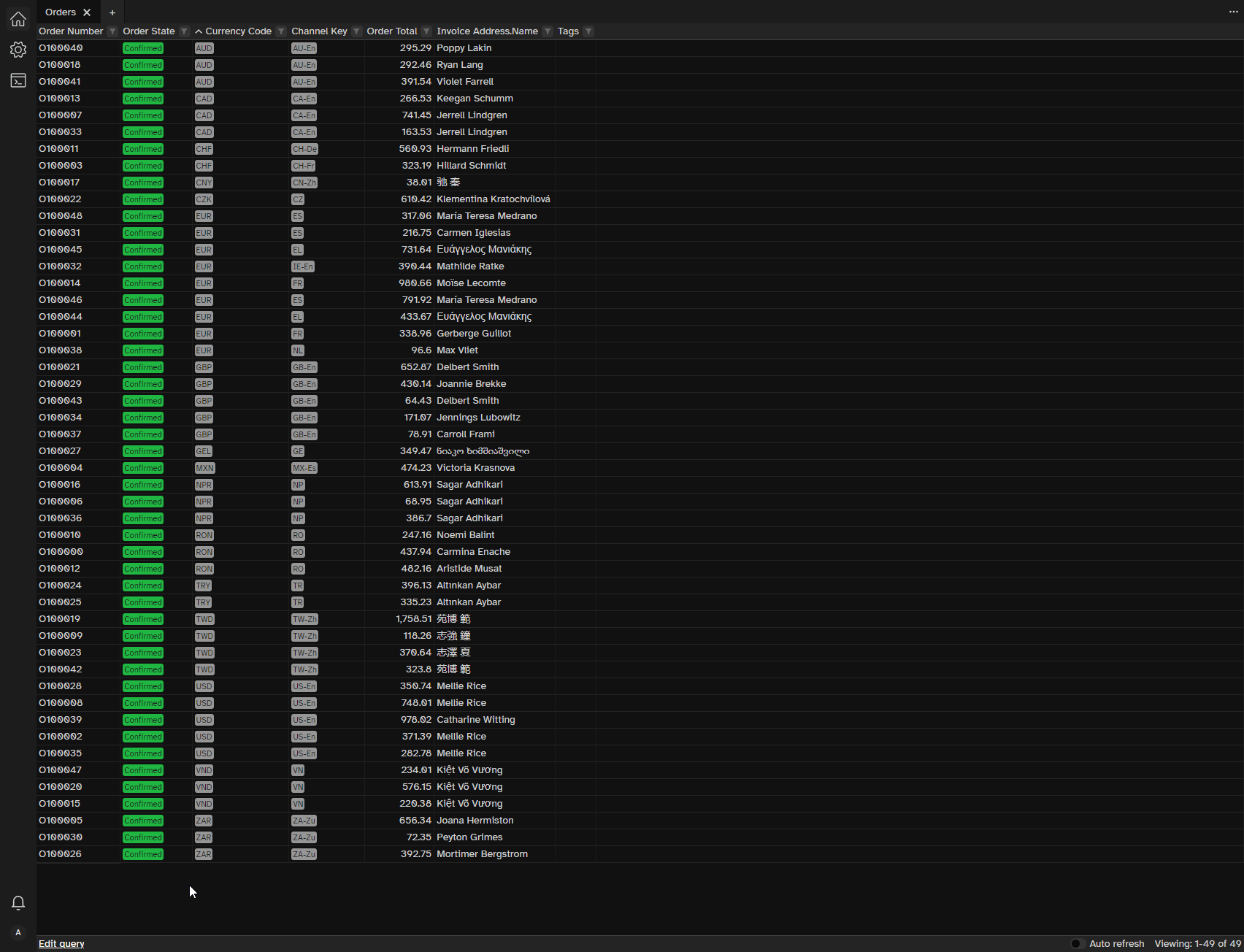Viewport: 1244px width, 952px height.
Task: Open the filter for the Channel Key column
Action: coord(356,31)
